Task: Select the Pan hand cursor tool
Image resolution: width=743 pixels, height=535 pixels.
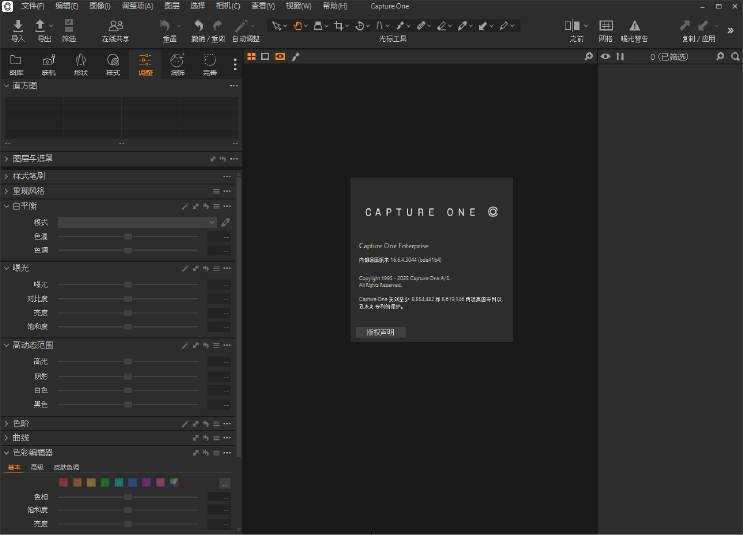Action: 297,25
